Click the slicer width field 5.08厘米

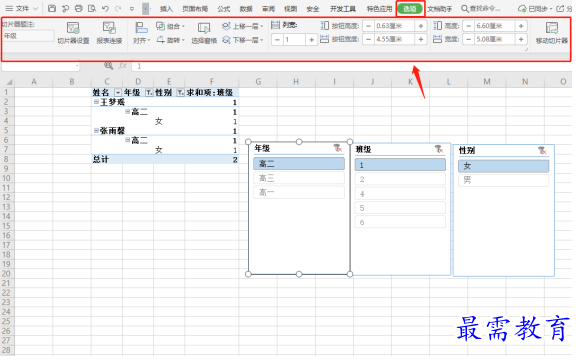click(494, 39)
